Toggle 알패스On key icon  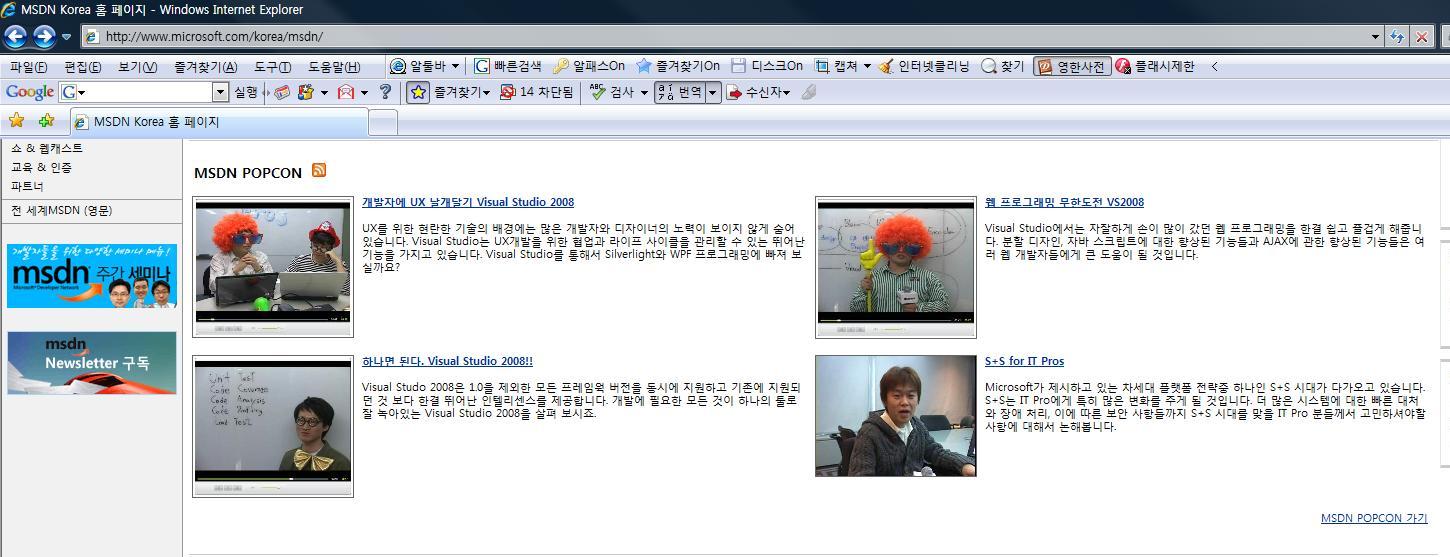pyautogui.click(x=561, y=66)
